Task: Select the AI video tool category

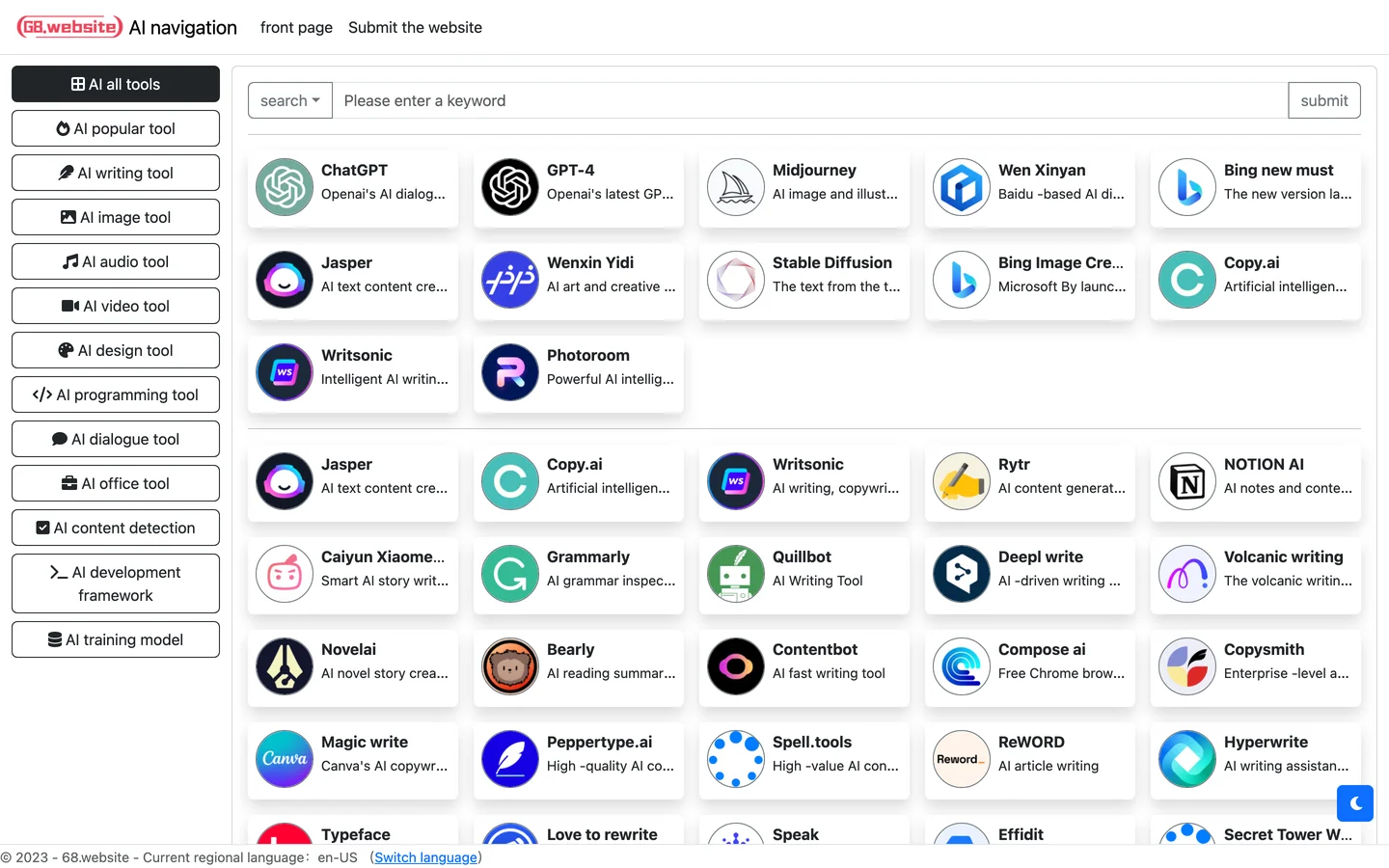Action: 116,306
